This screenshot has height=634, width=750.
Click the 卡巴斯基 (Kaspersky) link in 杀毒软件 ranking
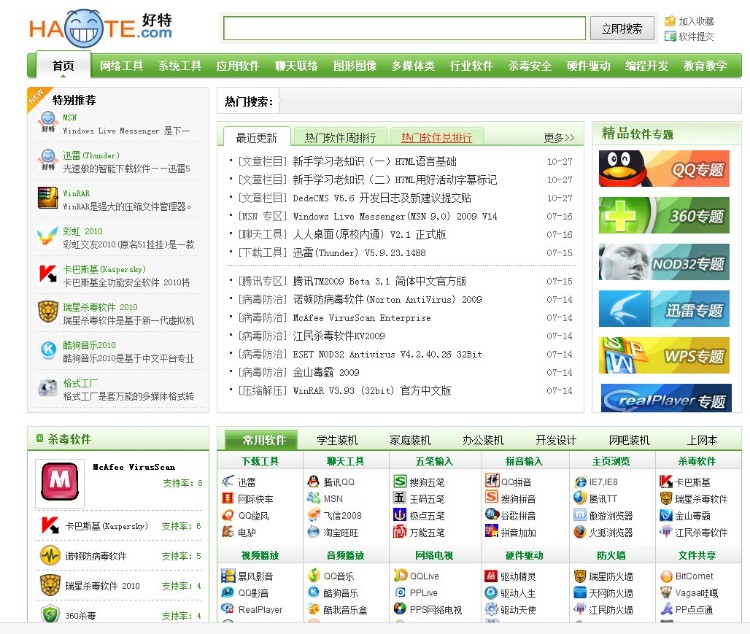(x=107, y=526)
